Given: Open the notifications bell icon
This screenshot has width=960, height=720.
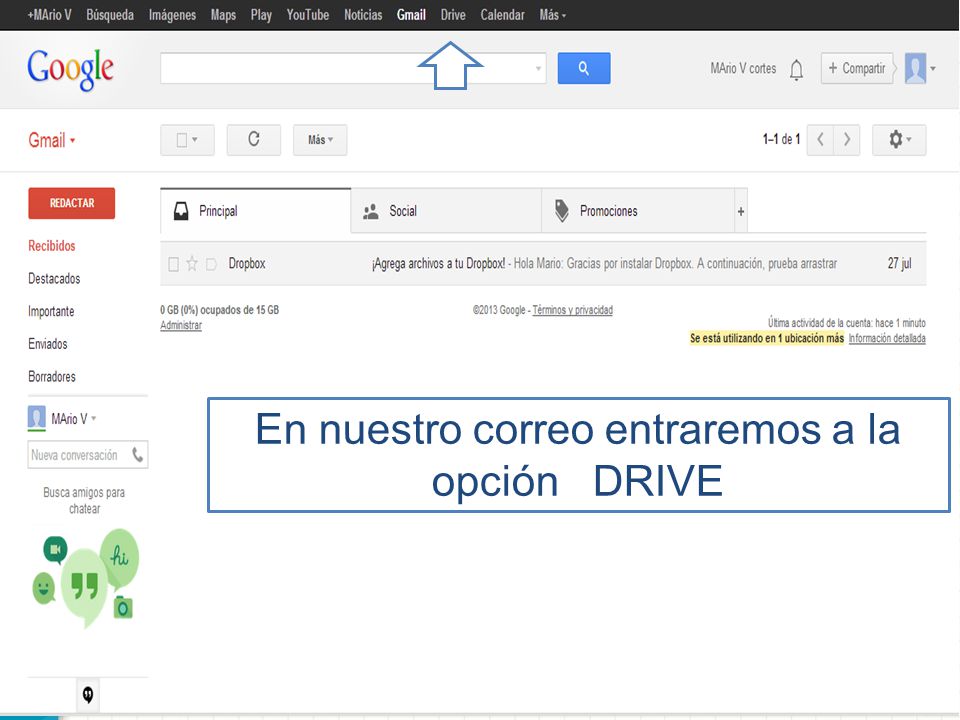Looking at the screenshot, I should tap(796, 69).
